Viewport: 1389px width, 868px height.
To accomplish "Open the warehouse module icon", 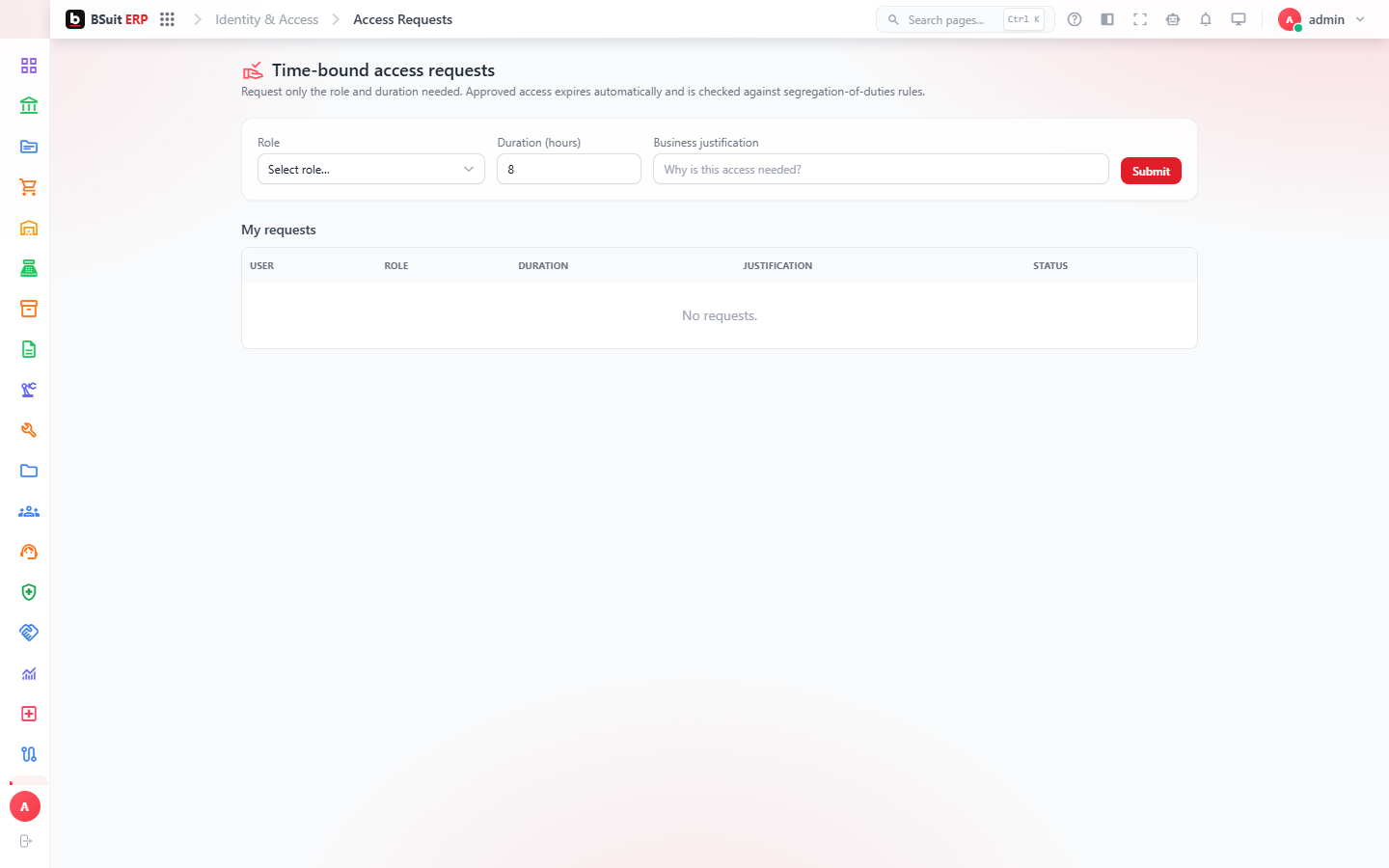I will pyautogui.click(x=29, y=228).
